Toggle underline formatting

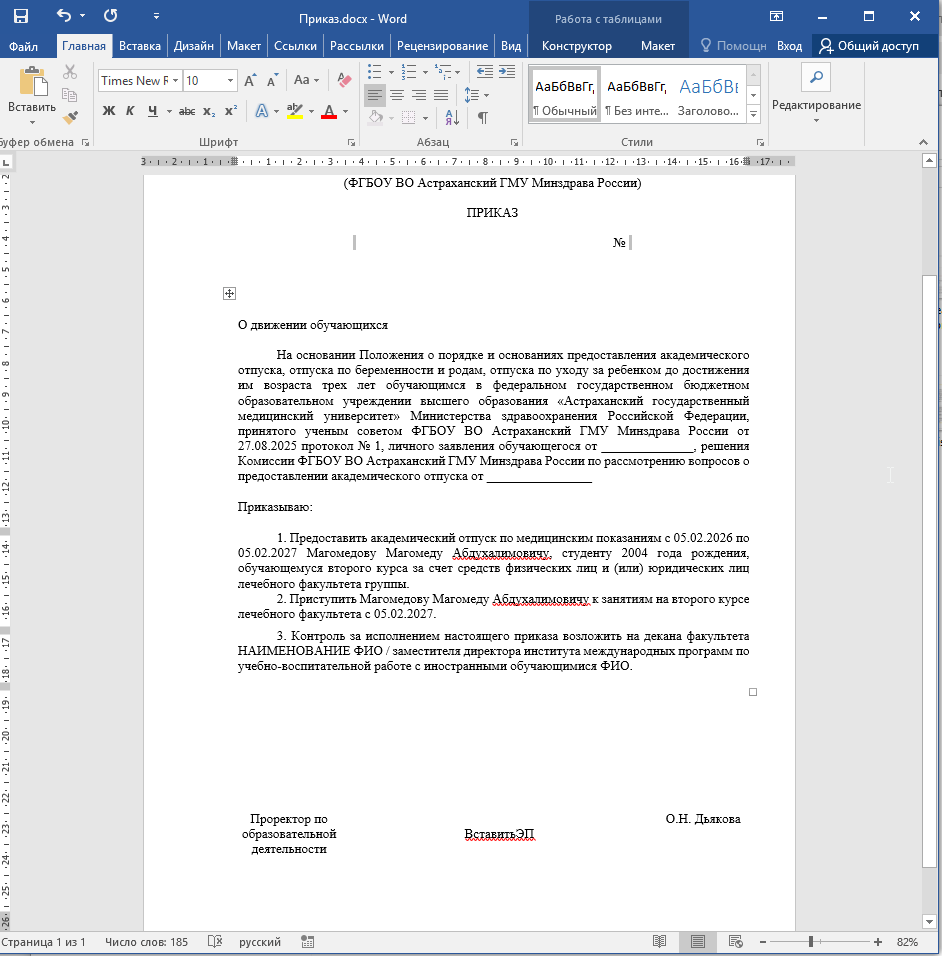pyautogui.click(x=153, y=111)
